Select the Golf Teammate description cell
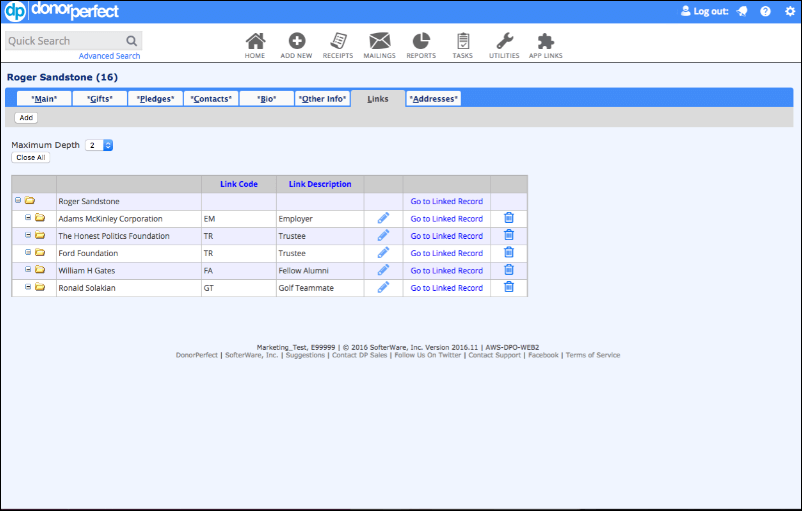 [320, 288]
